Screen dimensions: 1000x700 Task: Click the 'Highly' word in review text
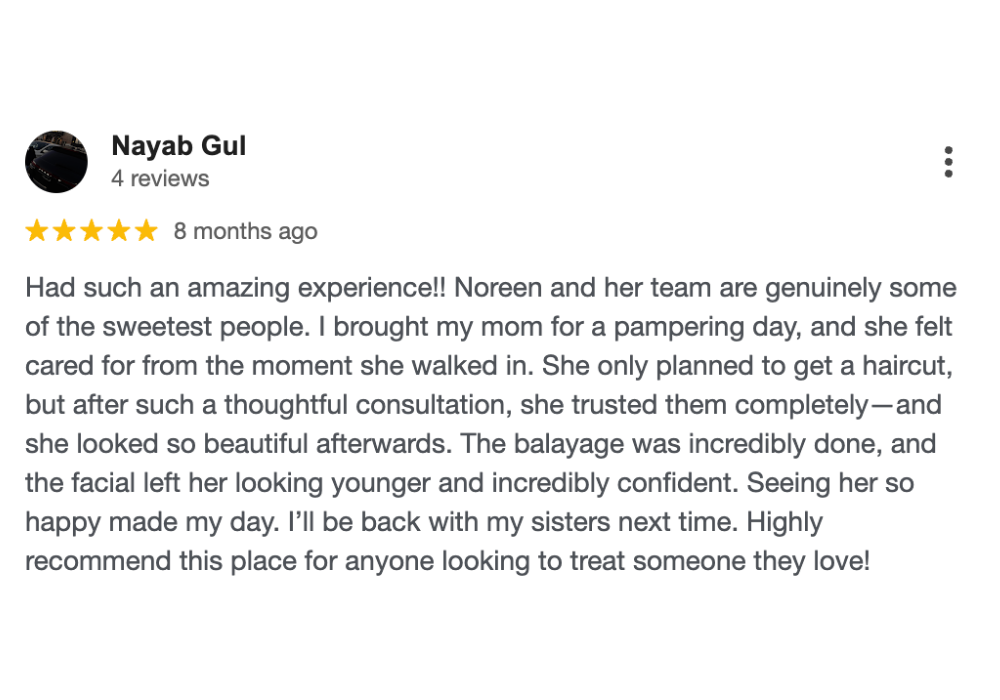785,523
